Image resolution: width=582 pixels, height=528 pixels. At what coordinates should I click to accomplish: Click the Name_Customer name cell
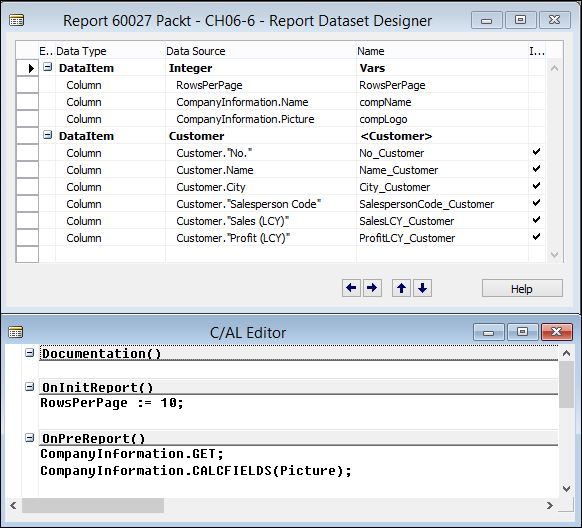pos(442,170)
